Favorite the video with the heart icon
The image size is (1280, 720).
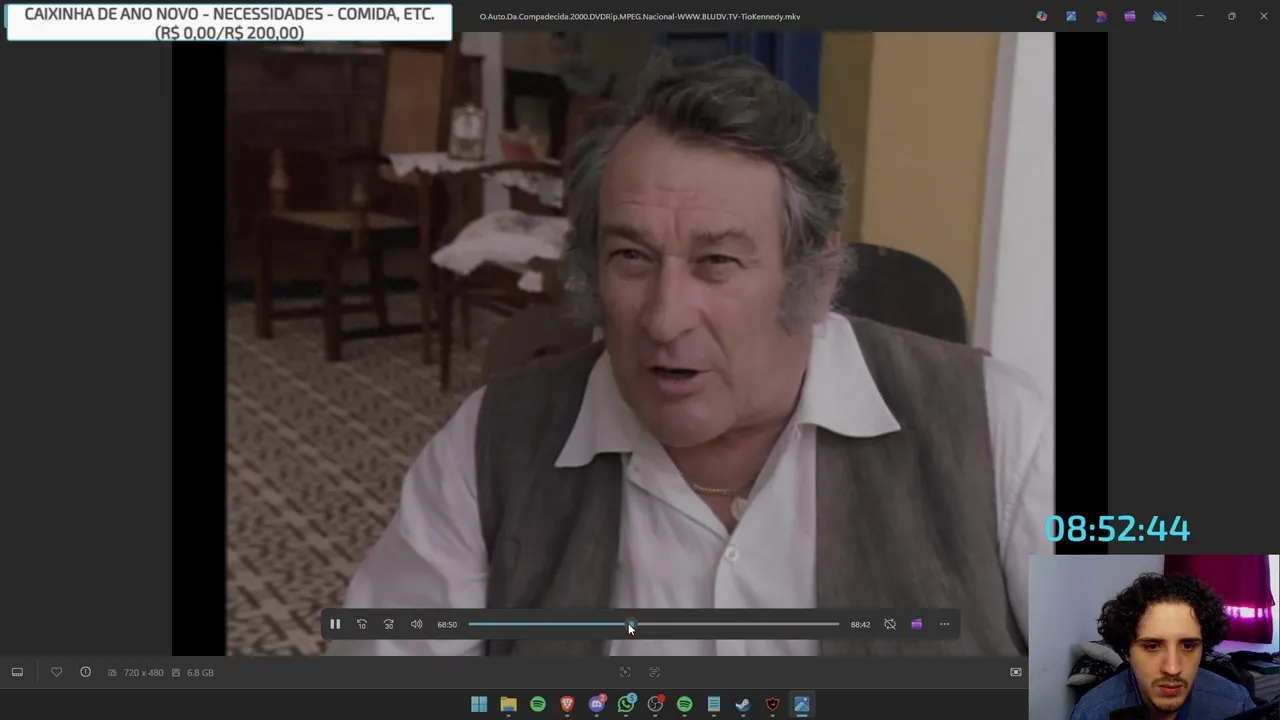click(56, 672)
